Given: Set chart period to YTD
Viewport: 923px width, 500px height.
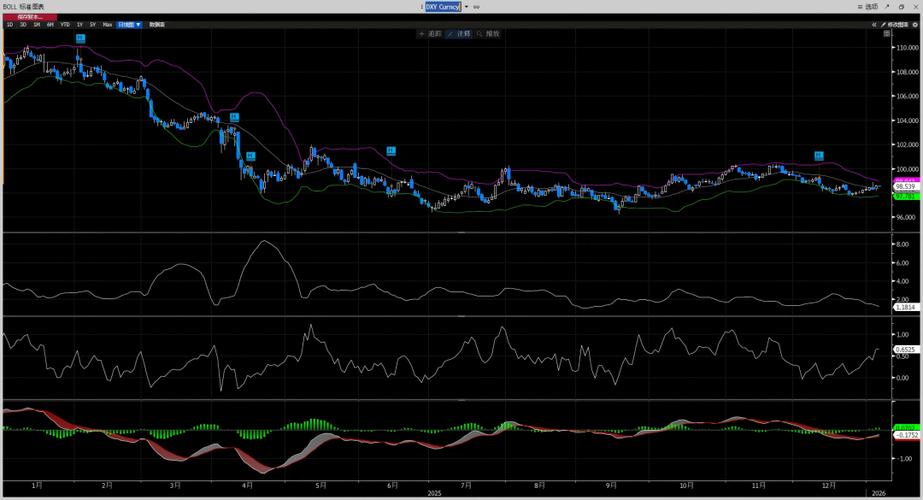Looking at the screenshot, I should click(65, 24).
